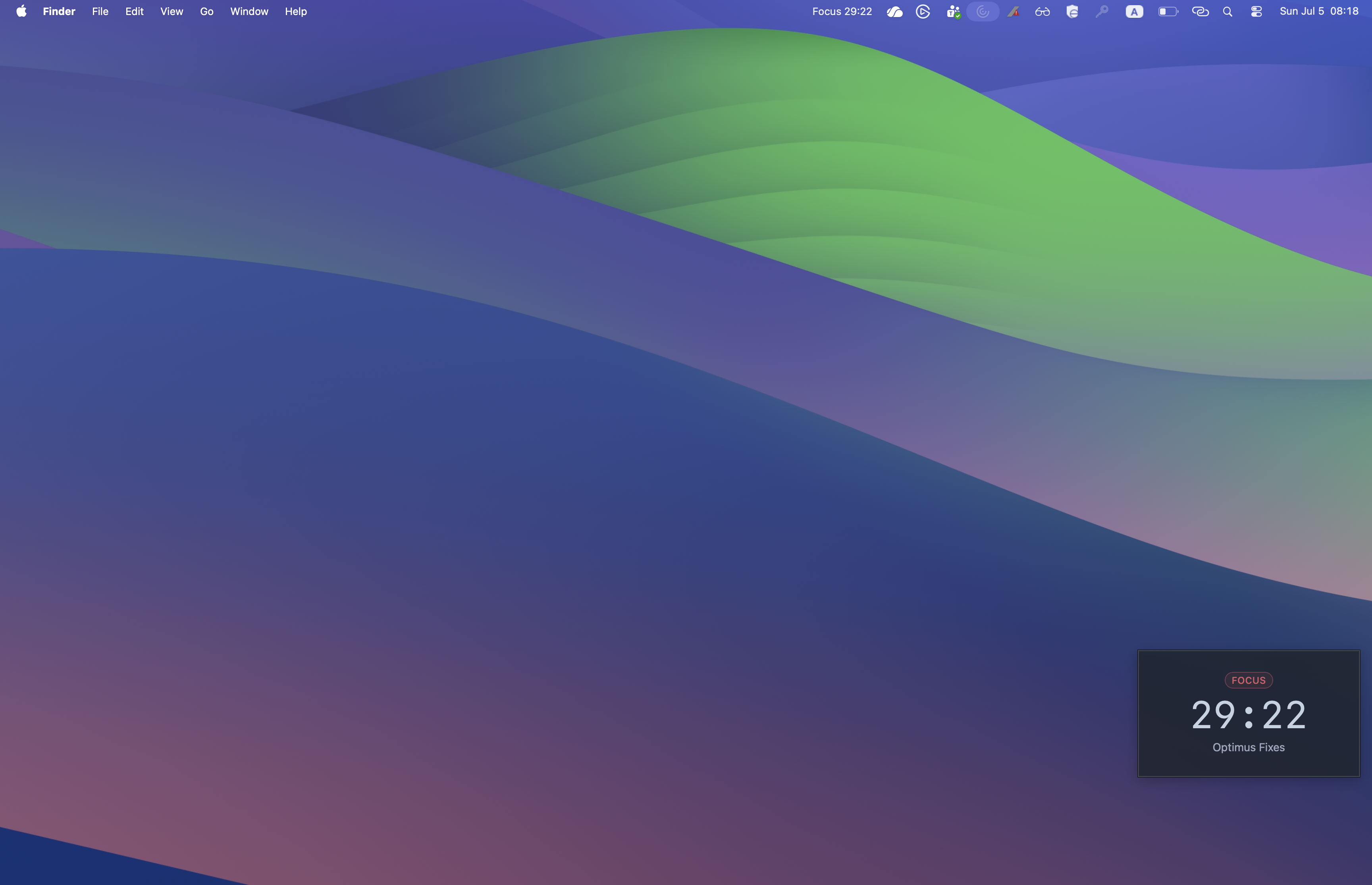Click the Focus 29:22 menu bar timer
1372x885 pixels.
coord(842,12)
